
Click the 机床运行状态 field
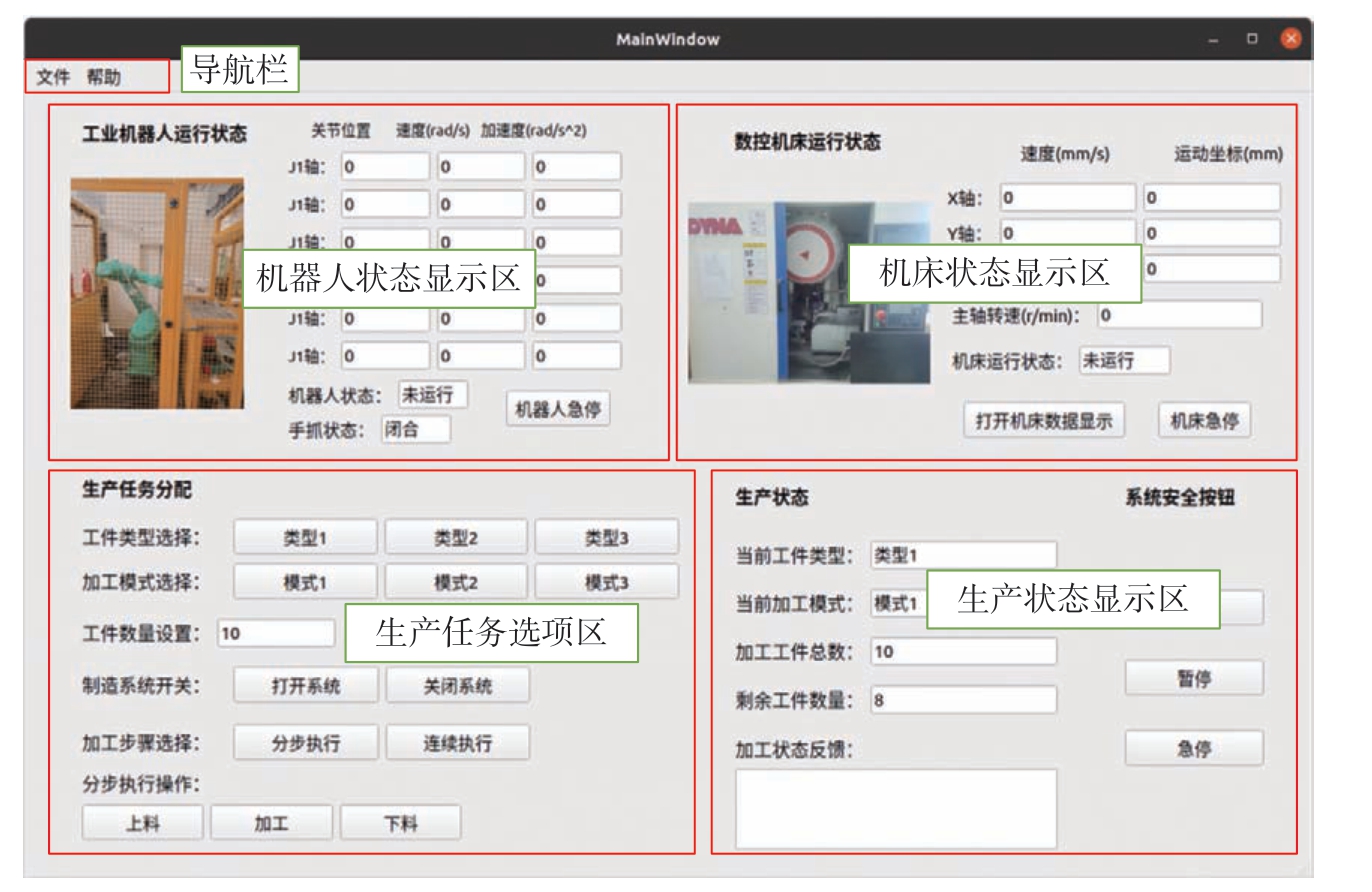(1124, 361)
